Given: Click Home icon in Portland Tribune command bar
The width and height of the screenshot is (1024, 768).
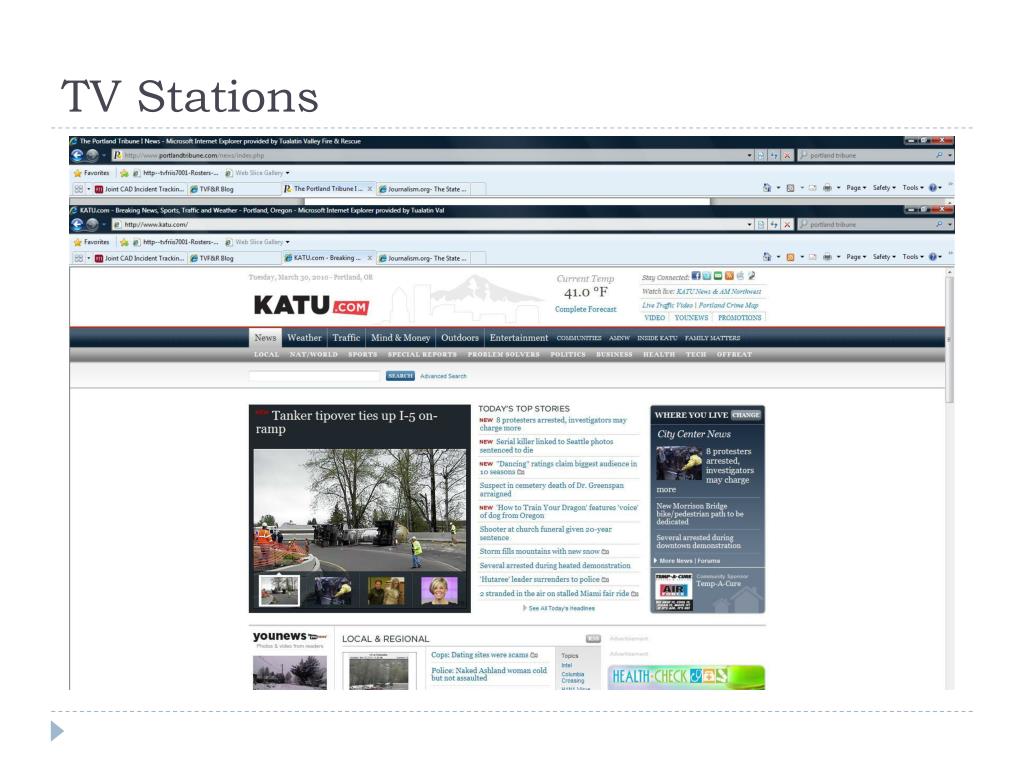Looking at the screenshot, I should pos(767,187).
